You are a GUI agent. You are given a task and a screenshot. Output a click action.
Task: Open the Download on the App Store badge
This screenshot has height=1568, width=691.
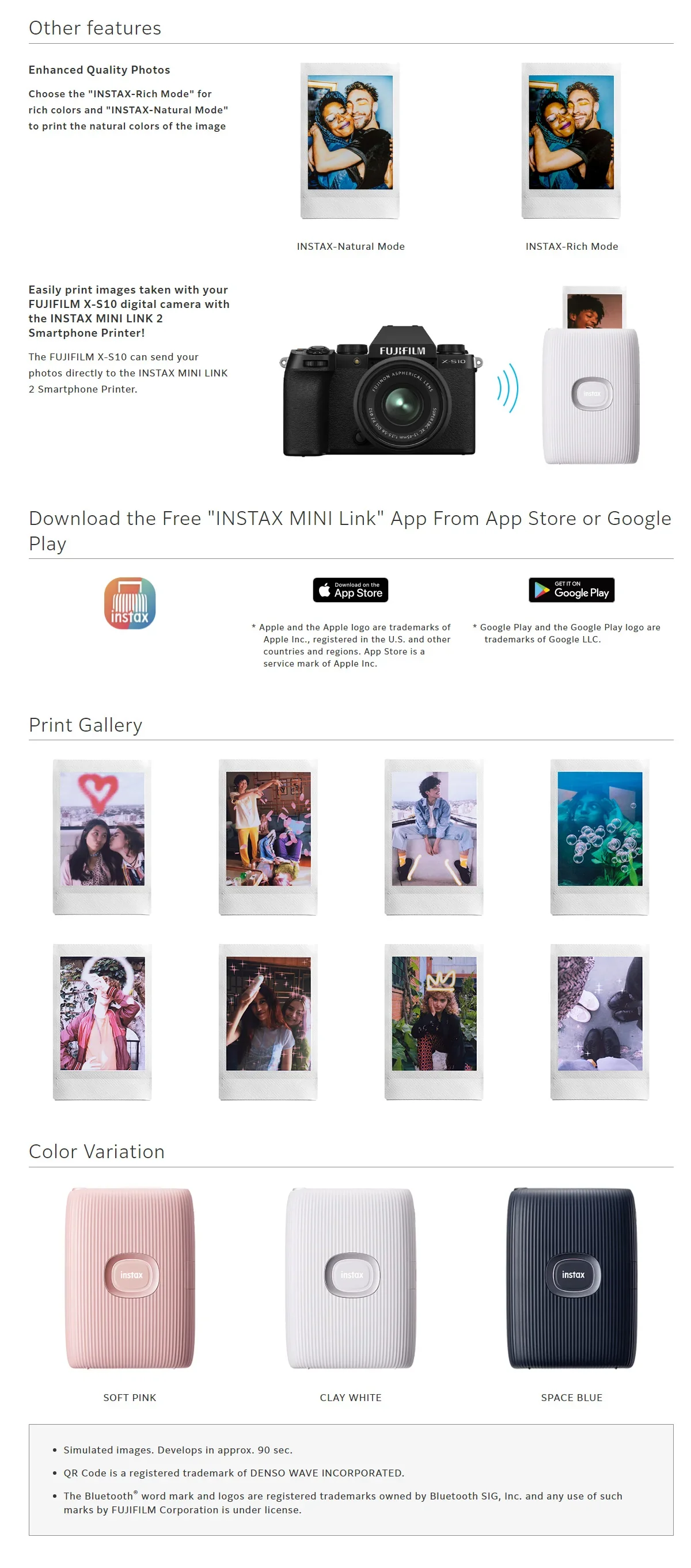click(x=350, y=589)
